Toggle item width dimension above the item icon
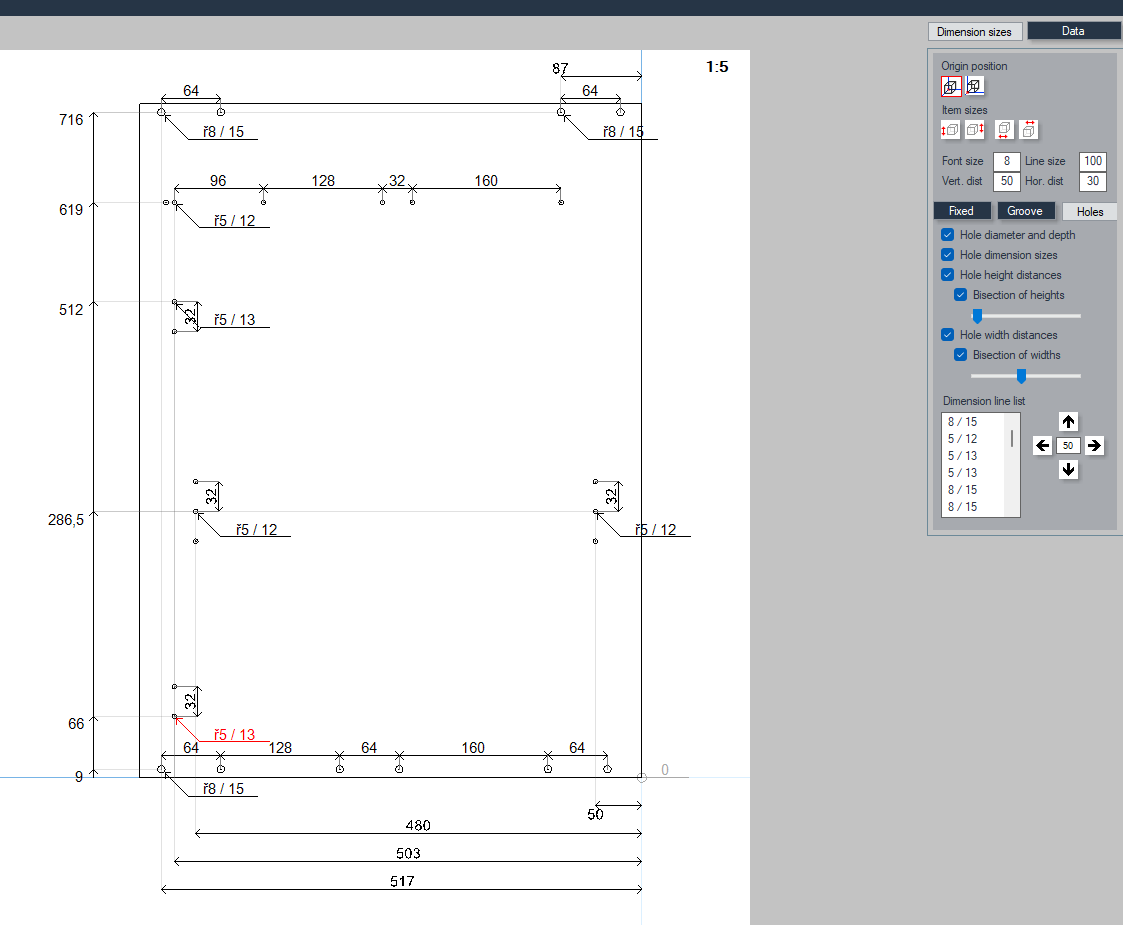 point(1028,130)
